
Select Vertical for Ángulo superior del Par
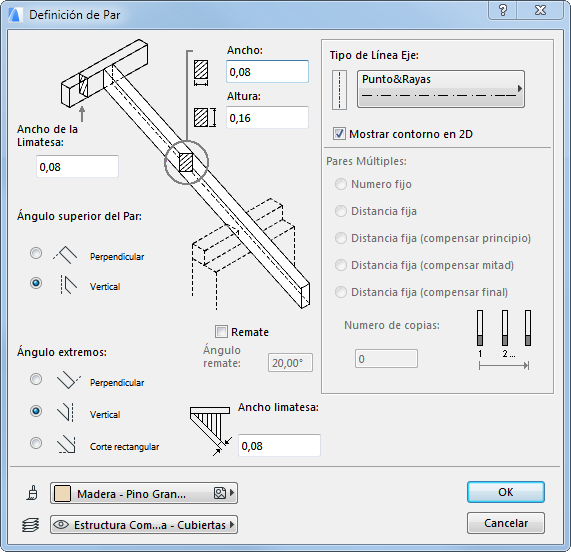point(36,283)
